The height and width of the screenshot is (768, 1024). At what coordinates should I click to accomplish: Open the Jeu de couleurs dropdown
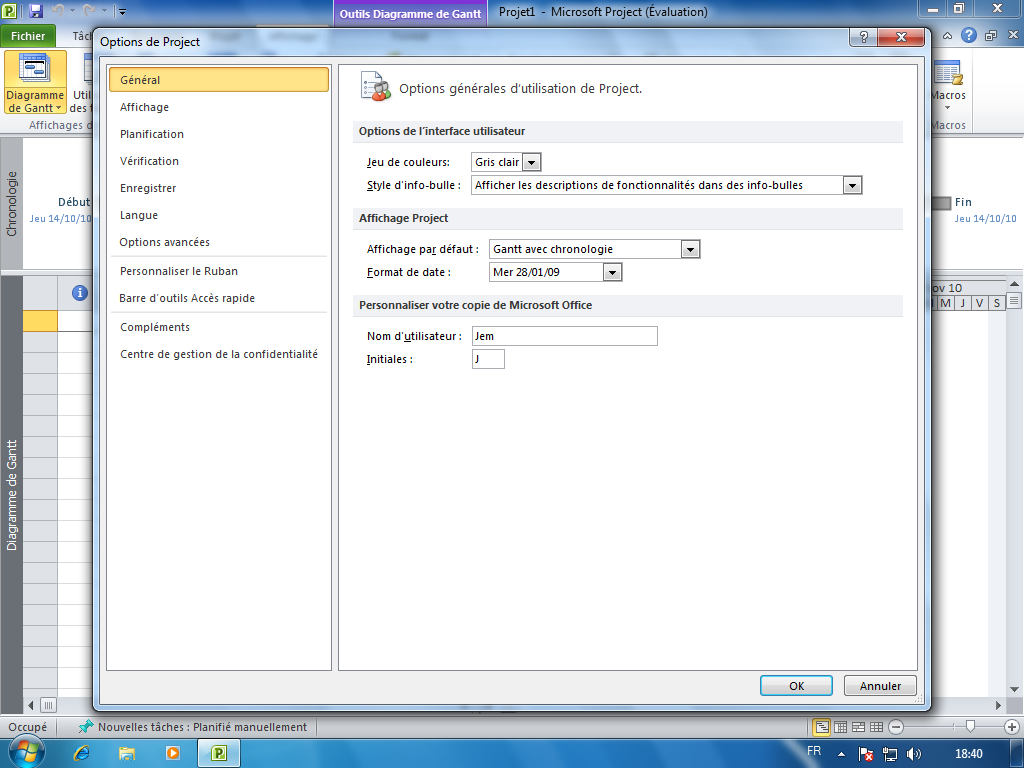tap(532, 162)
